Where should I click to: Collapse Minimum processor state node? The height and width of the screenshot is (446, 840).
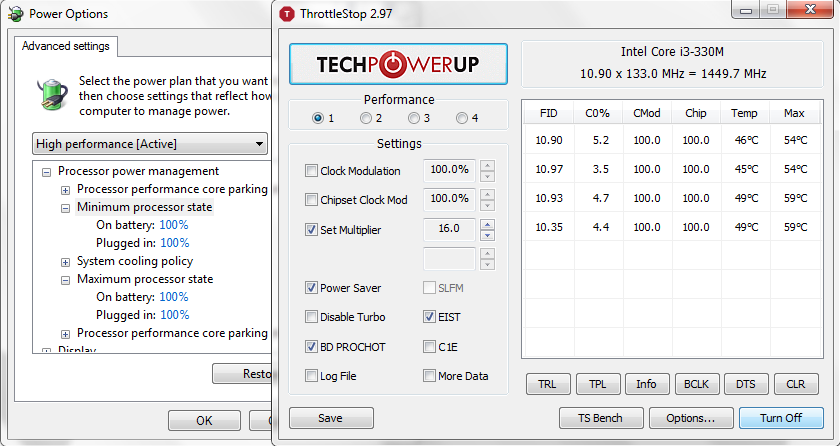(65, 208)
